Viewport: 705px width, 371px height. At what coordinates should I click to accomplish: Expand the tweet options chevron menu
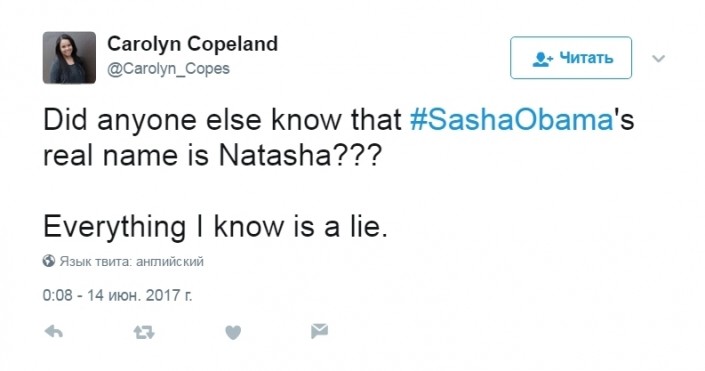click(x=658, y=58)
